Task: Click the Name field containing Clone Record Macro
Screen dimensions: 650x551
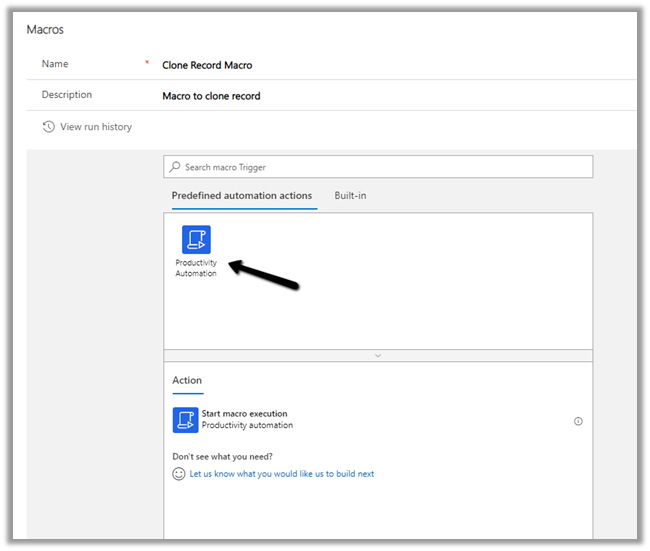Action: click(207, 65)
